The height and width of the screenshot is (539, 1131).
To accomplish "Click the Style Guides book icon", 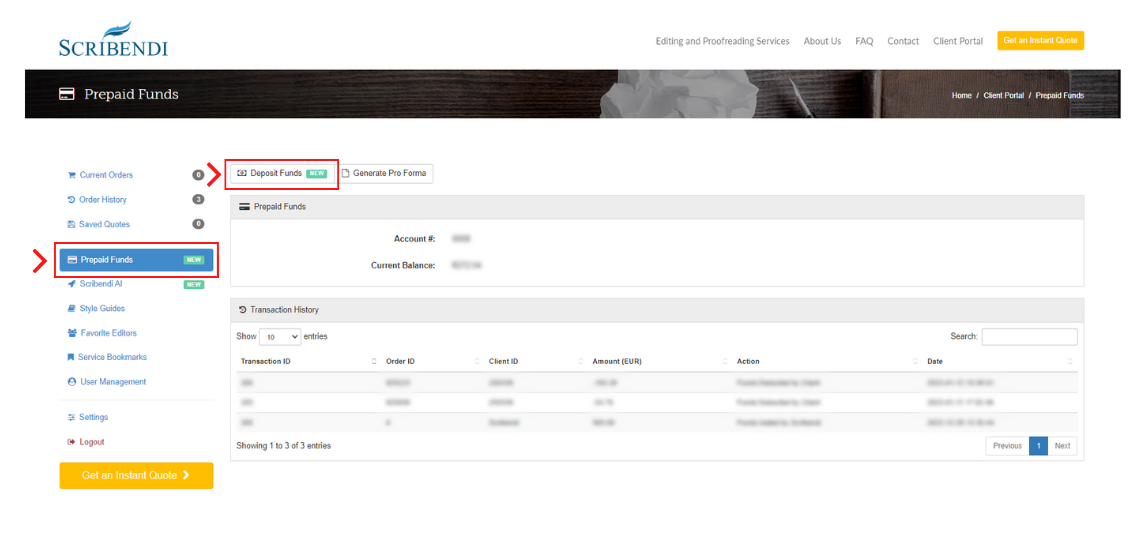I will pos(71,308).
